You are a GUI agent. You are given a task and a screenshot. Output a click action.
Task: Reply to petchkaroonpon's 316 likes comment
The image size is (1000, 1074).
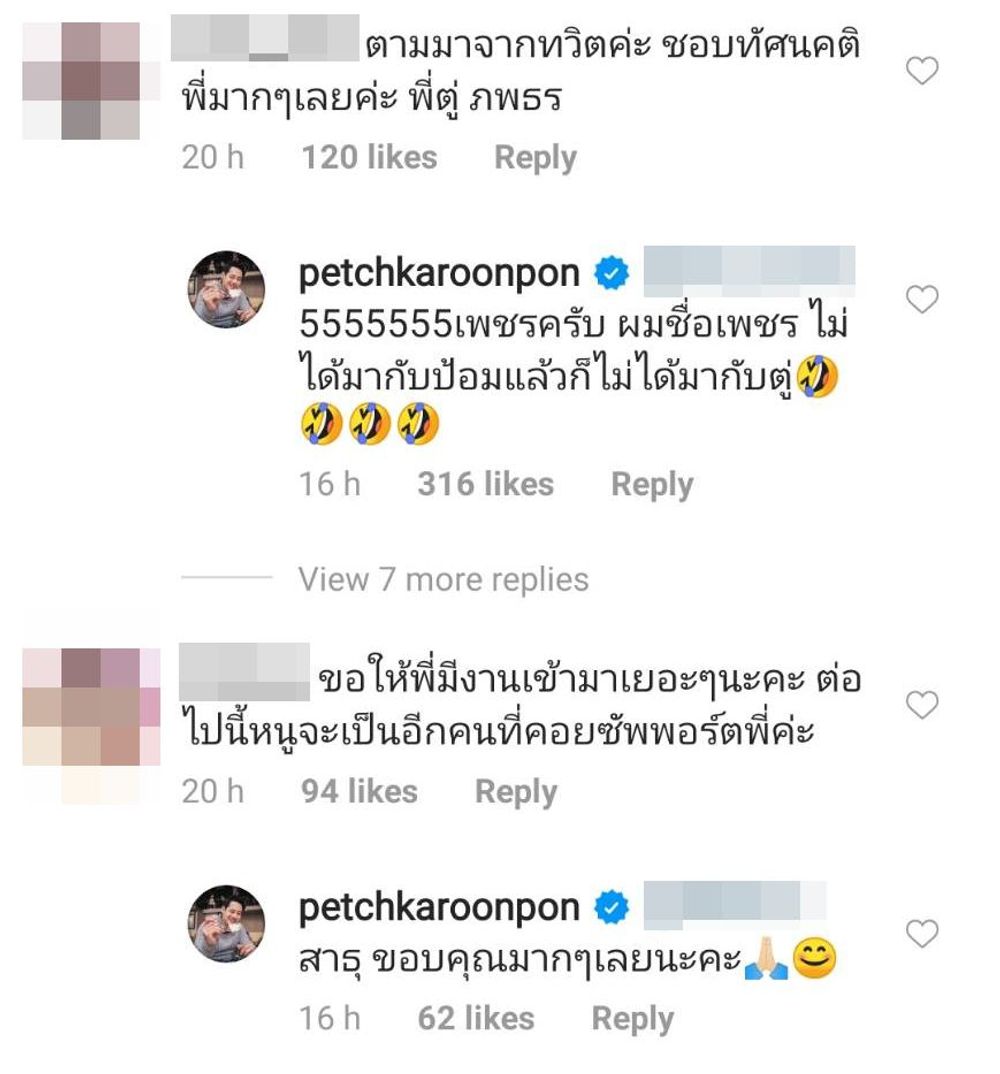(x=652, y=484)
